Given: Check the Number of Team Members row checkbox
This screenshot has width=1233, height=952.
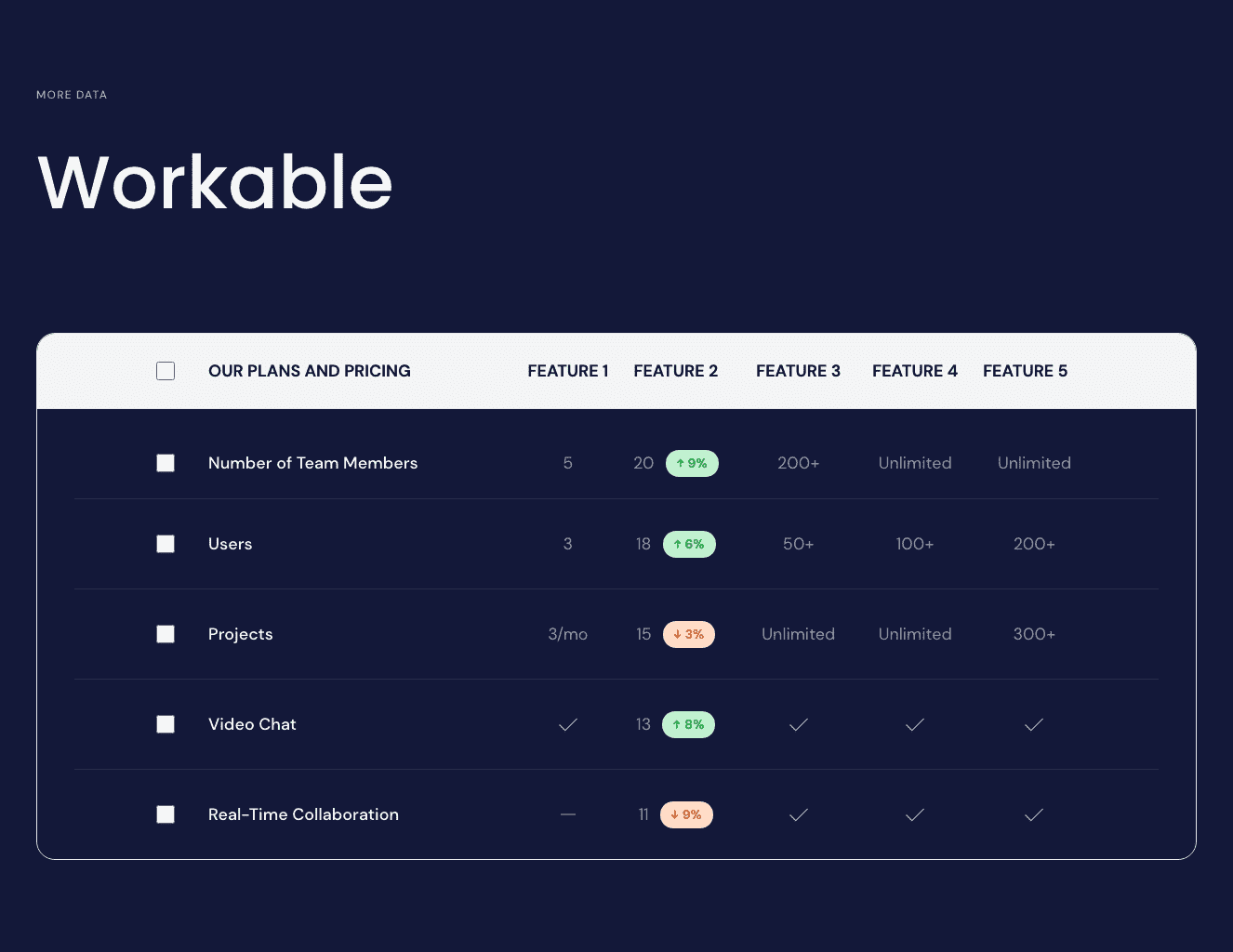Looking at the screenshot, I should tap(166, 463).
